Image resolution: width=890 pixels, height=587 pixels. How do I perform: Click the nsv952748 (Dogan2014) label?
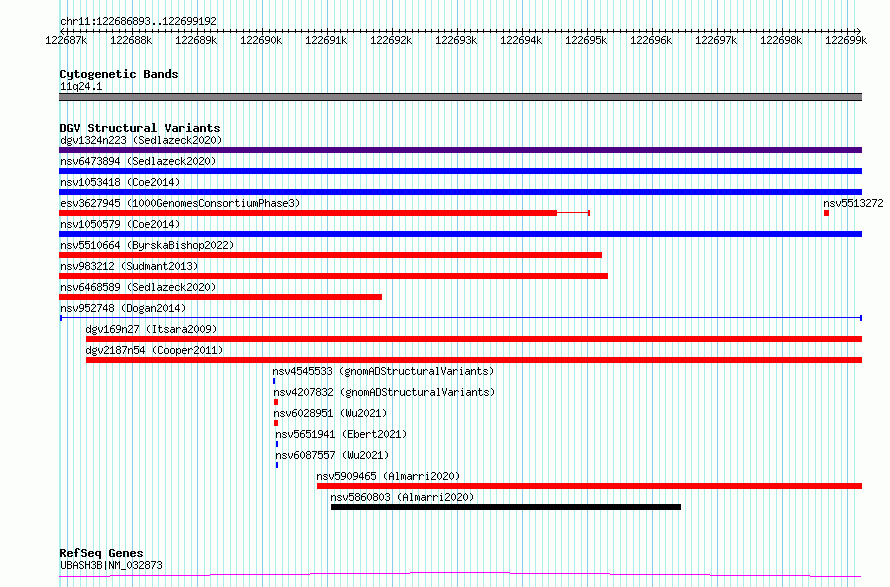click(123, 308)
